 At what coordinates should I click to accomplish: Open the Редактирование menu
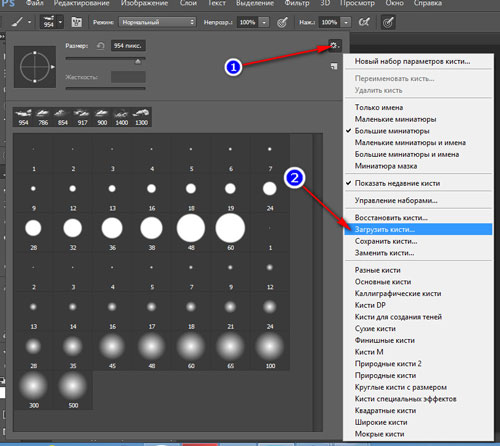(x=82, y=3)
